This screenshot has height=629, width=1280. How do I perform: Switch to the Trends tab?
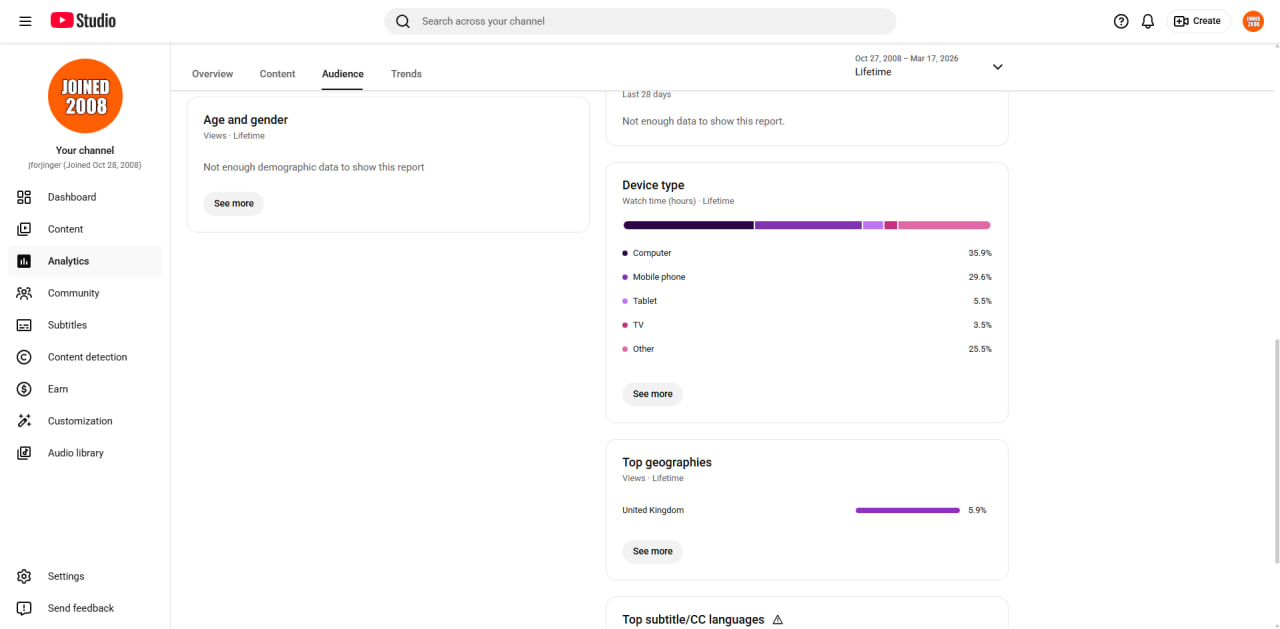click(x=406, y=74)
